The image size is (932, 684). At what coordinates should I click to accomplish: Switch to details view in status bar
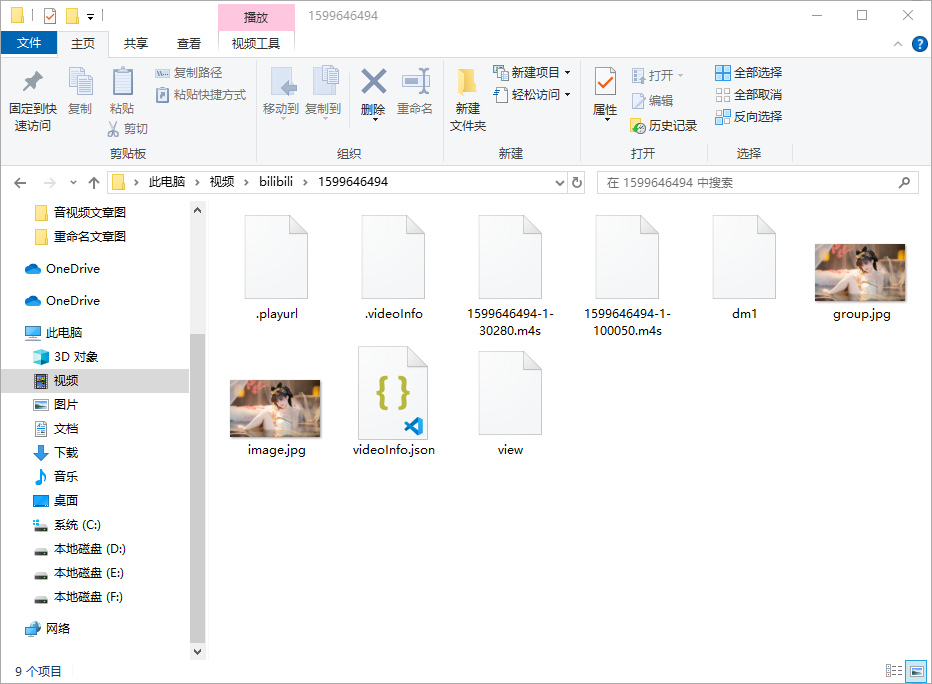coord(894,670)
